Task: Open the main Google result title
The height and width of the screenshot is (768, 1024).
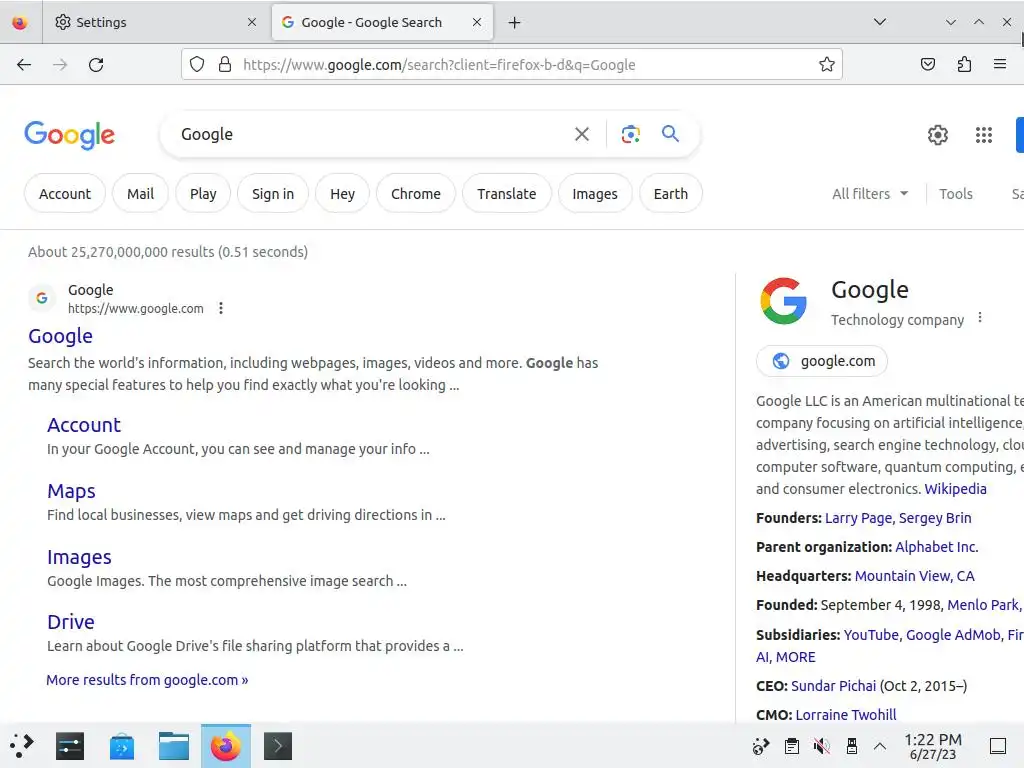Action: pos(60,336)
